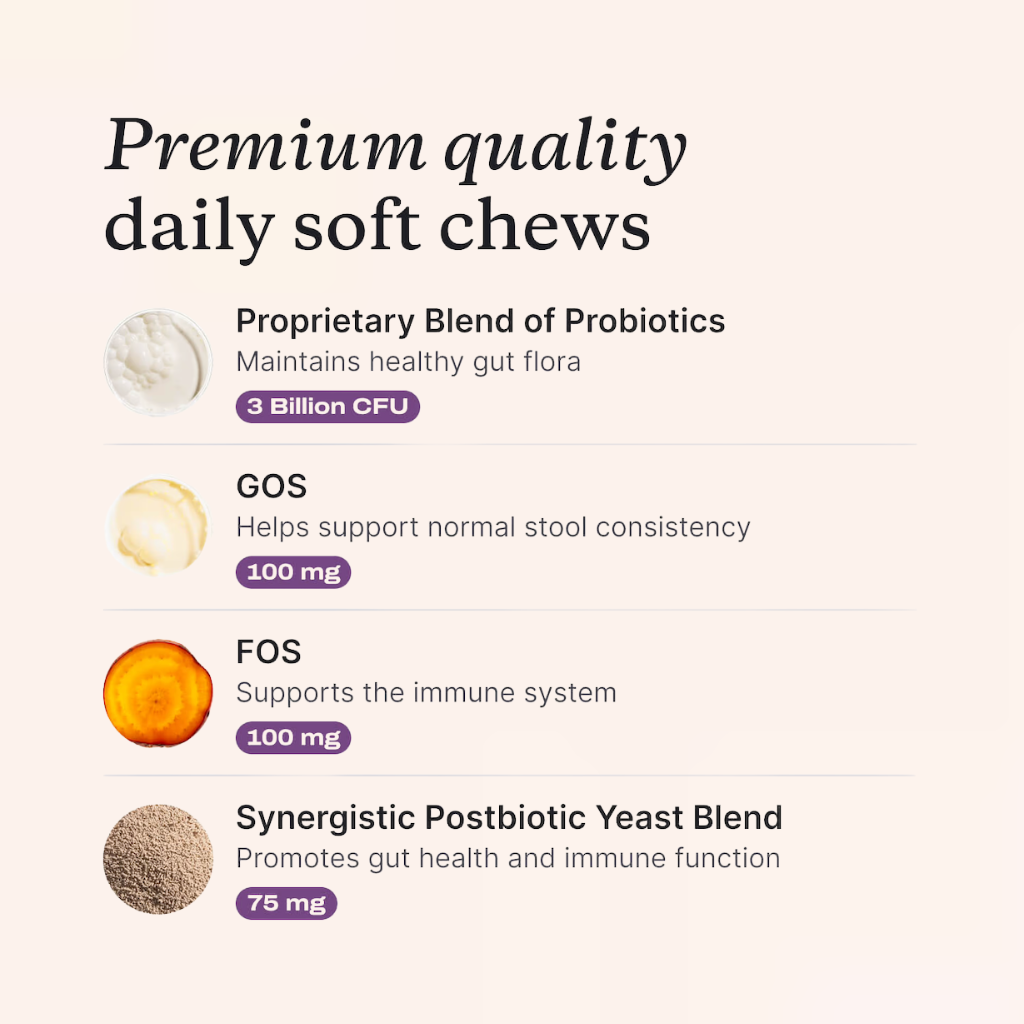Click the granular yeast blend circle image
This screenshot has height=1024, width=1024.
click(x=158, y=859)
